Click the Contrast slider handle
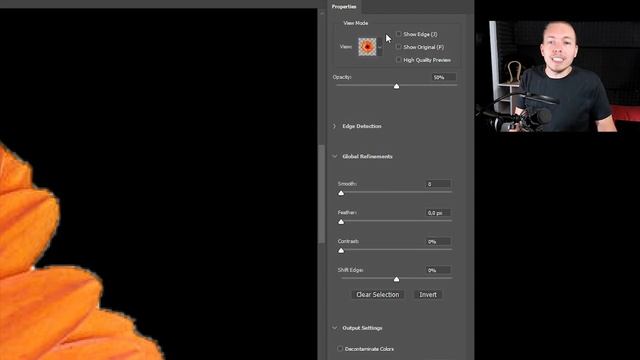The image size is (640, 360). click(341, 251)
